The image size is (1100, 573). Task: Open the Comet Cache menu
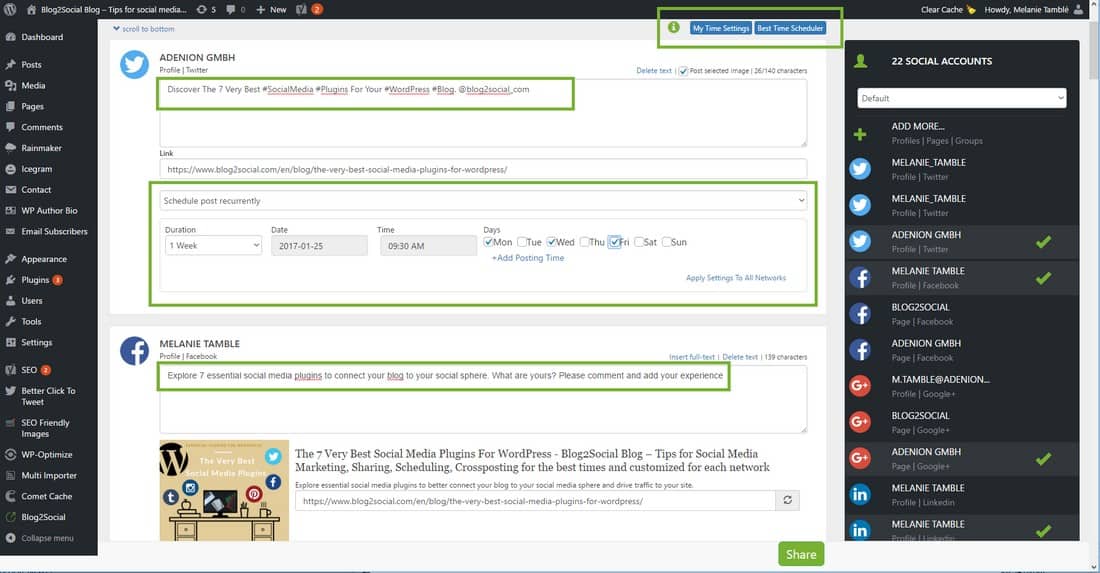48,496
